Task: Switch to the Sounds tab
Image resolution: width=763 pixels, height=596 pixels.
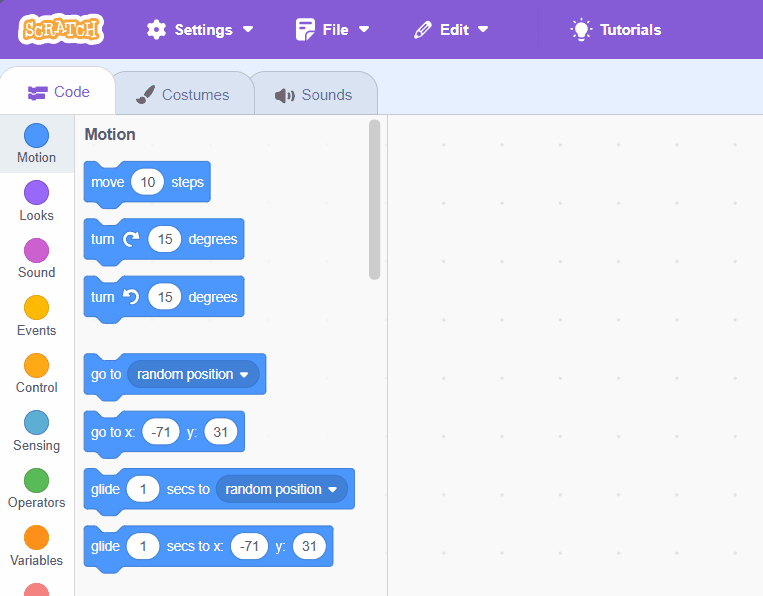Action: point(314,94)
